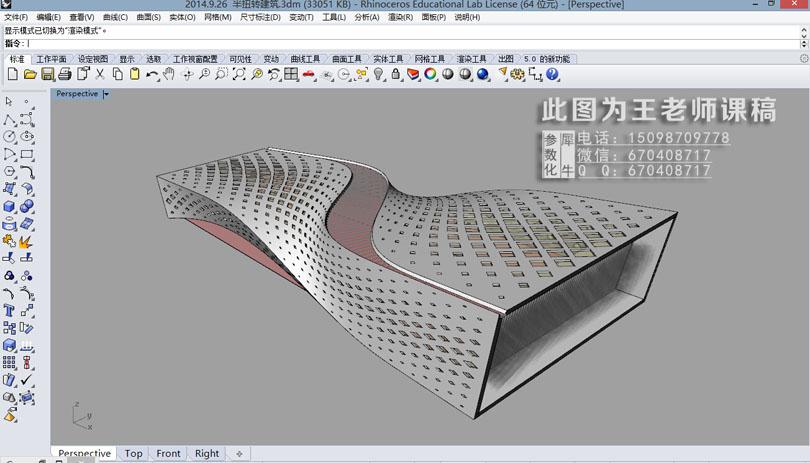This screenshot has width=810, height=463.
Task: Click the Copy to clipboard icon
Action: (x=118, y=74)
